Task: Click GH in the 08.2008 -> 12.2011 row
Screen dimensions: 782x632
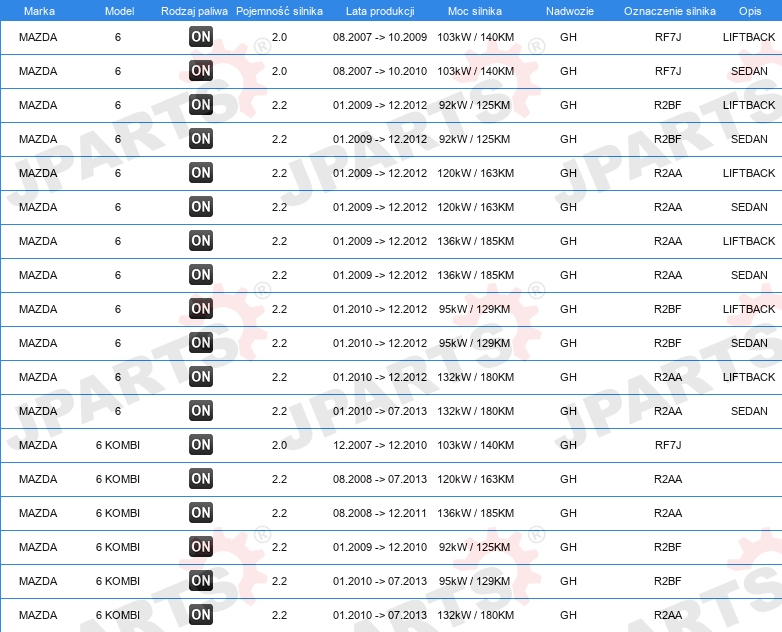Action: pyautogui.click(x=568, y=513)
